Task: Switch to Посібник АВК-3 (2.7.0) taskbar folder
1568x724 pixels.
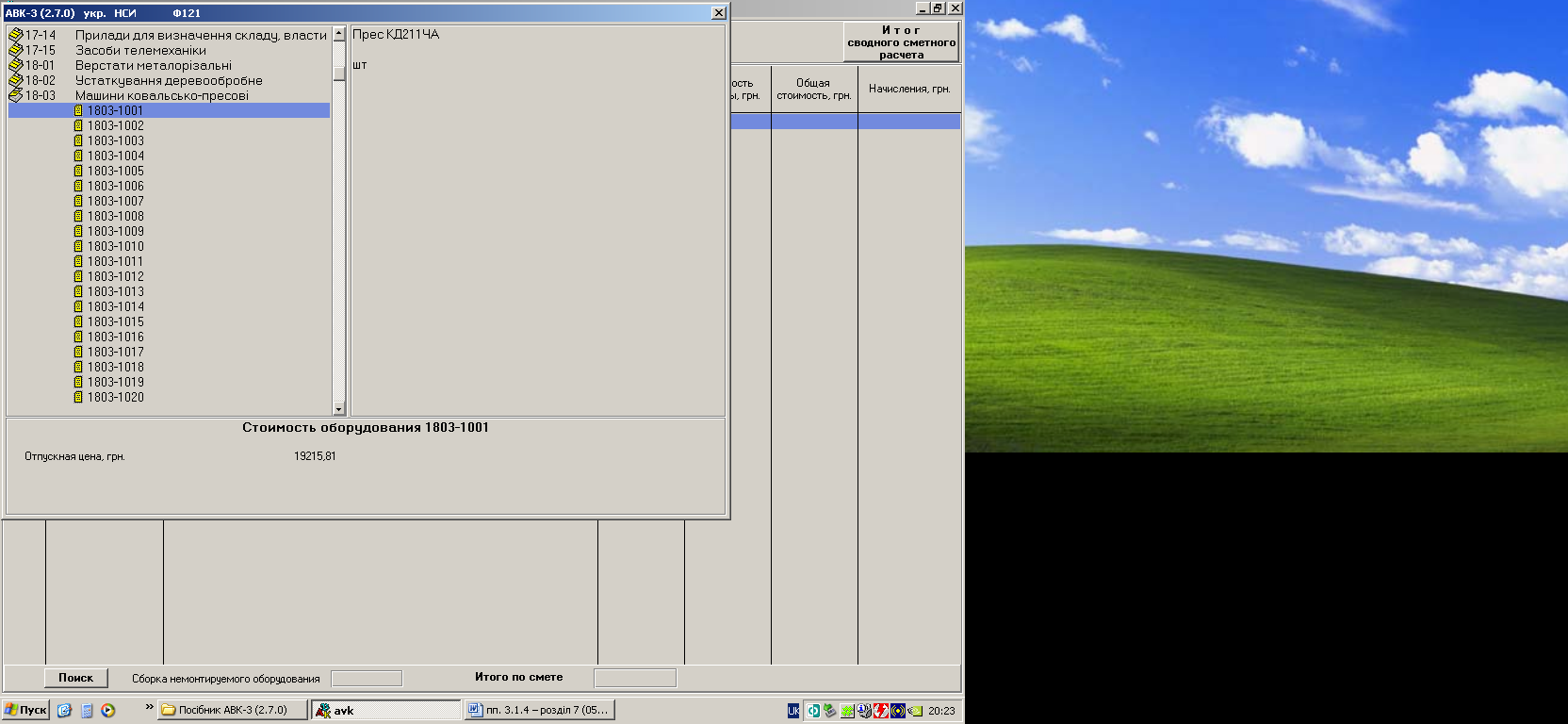Action: [x=233, y=710]
